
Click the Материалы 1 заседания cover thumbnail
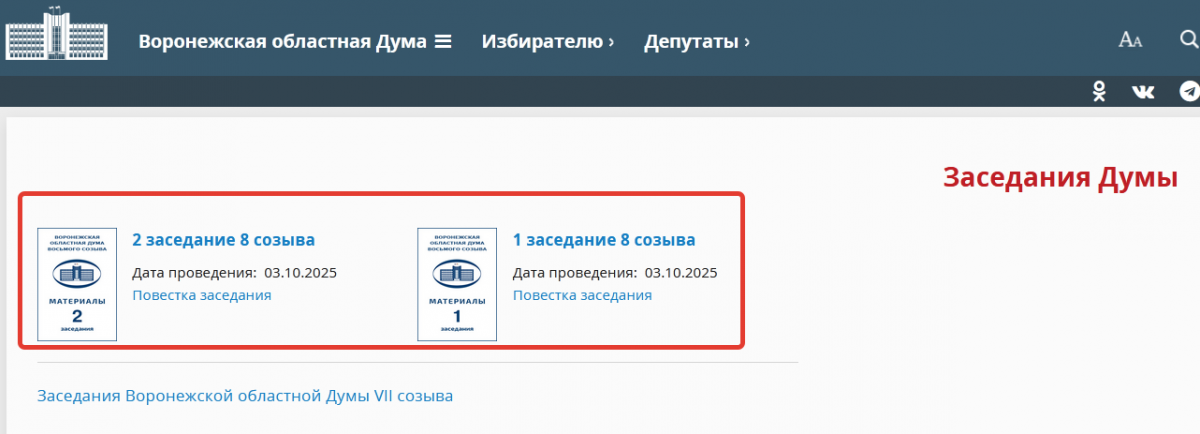[x=457, y=285]
